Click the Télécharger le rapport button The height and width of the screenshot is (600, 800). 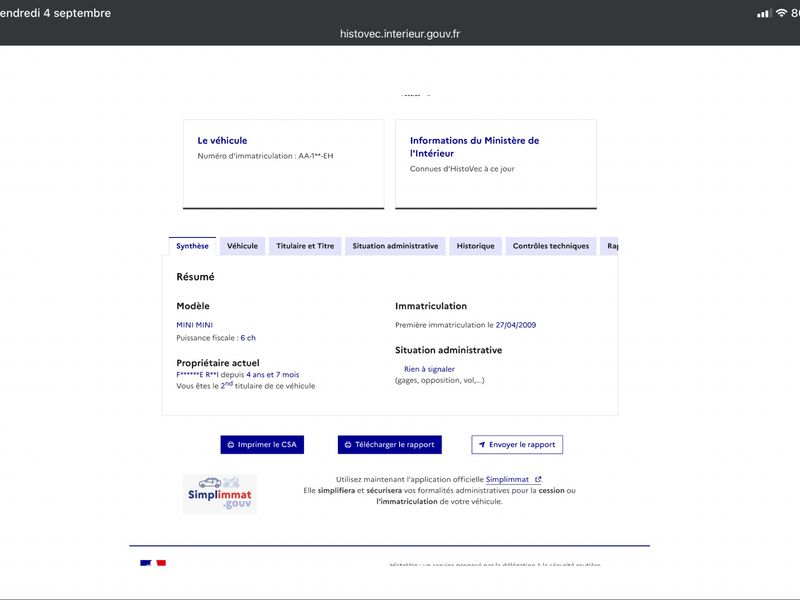(x=390, y=445)
